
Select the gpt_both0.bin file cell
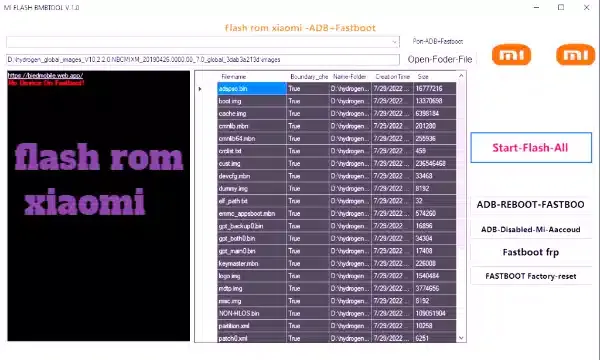coord(252,239)
